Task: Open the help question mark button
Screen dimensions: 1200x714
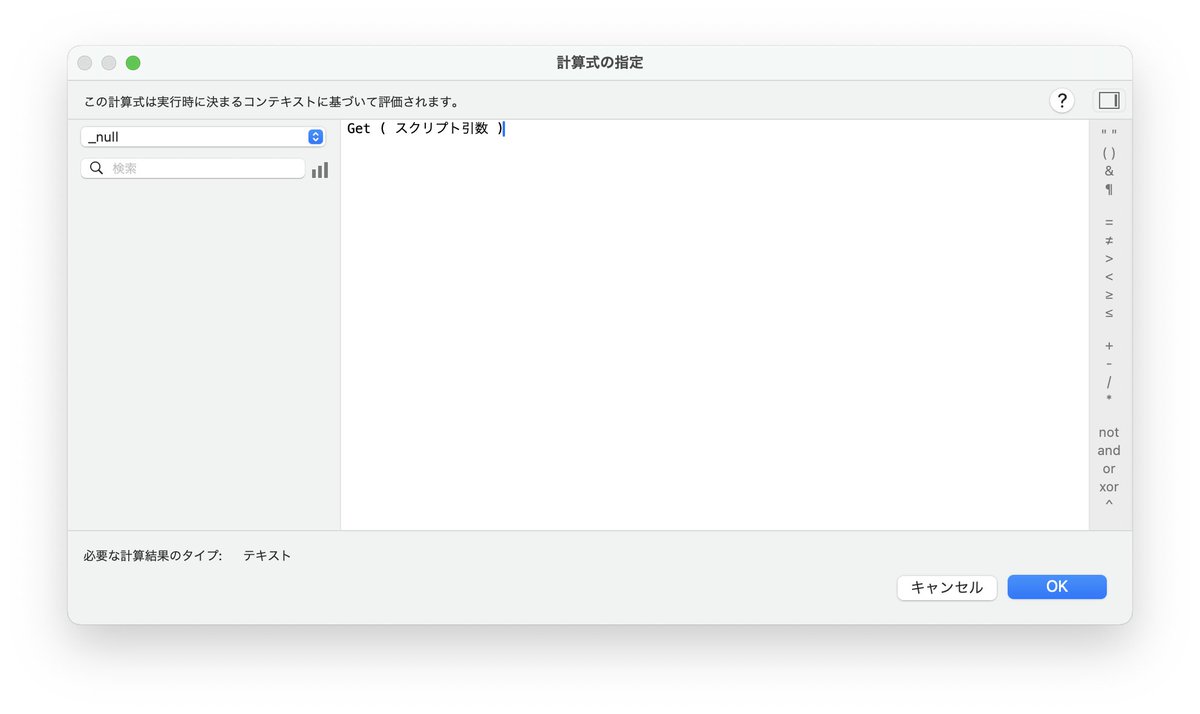Action: click(x=1061, y=100)
